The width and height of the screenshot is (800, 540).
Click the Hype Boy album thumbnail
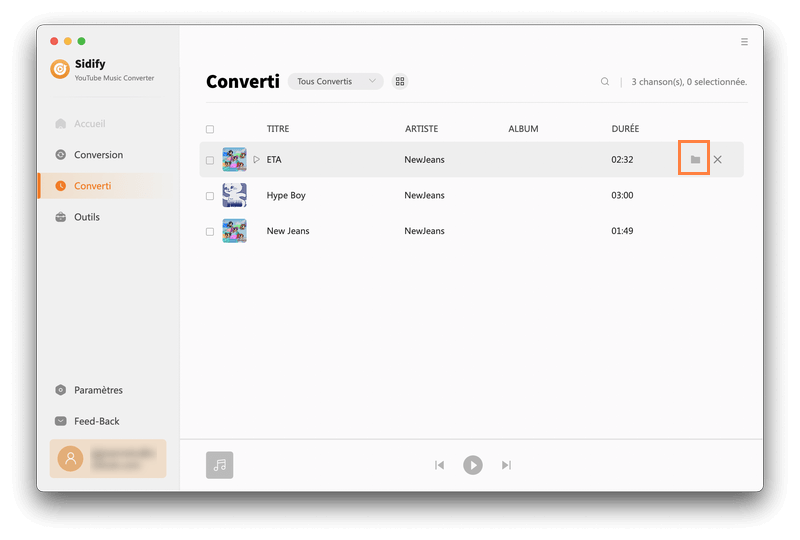click(234, 196)
